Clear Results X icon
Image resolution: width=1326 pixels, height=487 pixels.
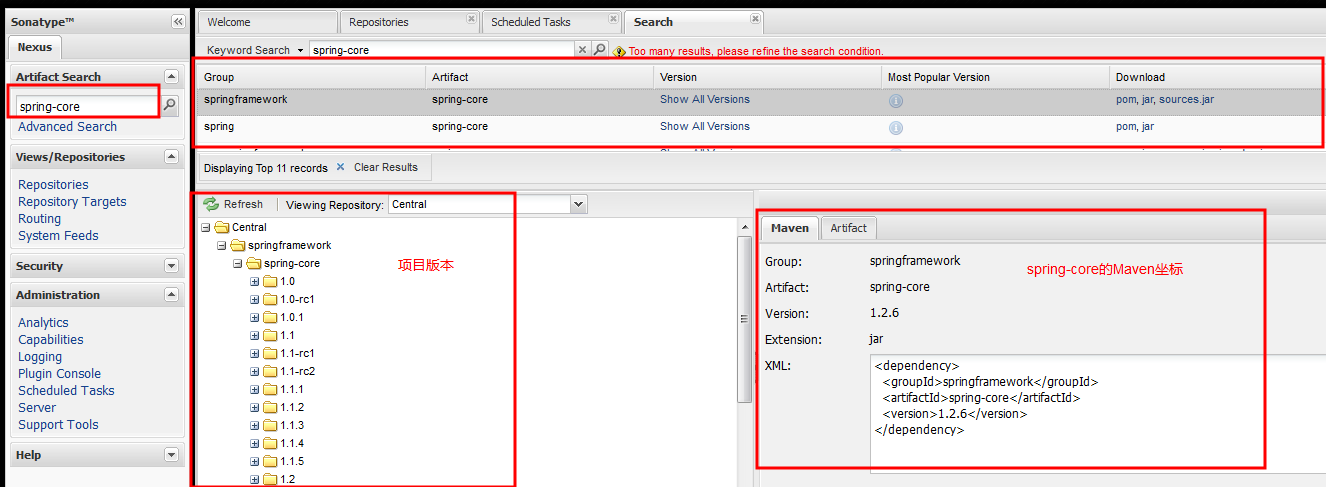(341, 167)
